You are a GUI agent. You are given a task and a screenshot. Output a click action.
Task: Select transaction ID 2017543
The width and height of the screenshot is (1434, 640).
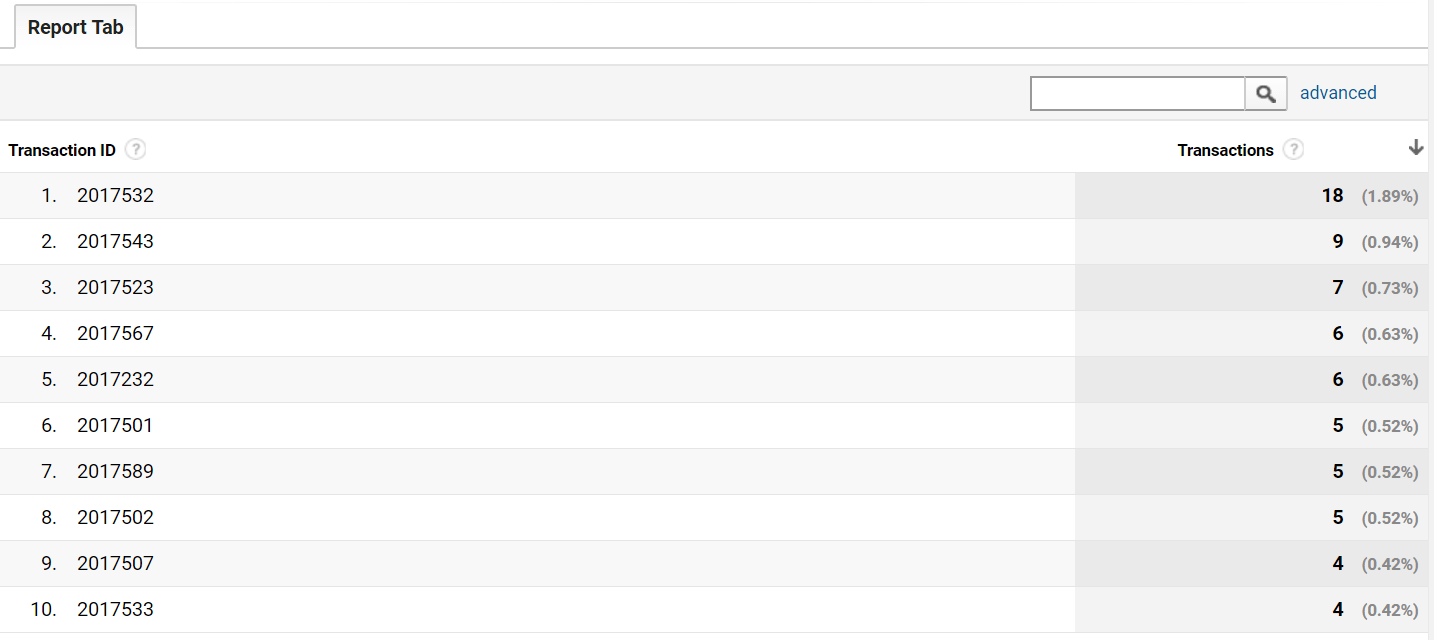click(115, 242)
